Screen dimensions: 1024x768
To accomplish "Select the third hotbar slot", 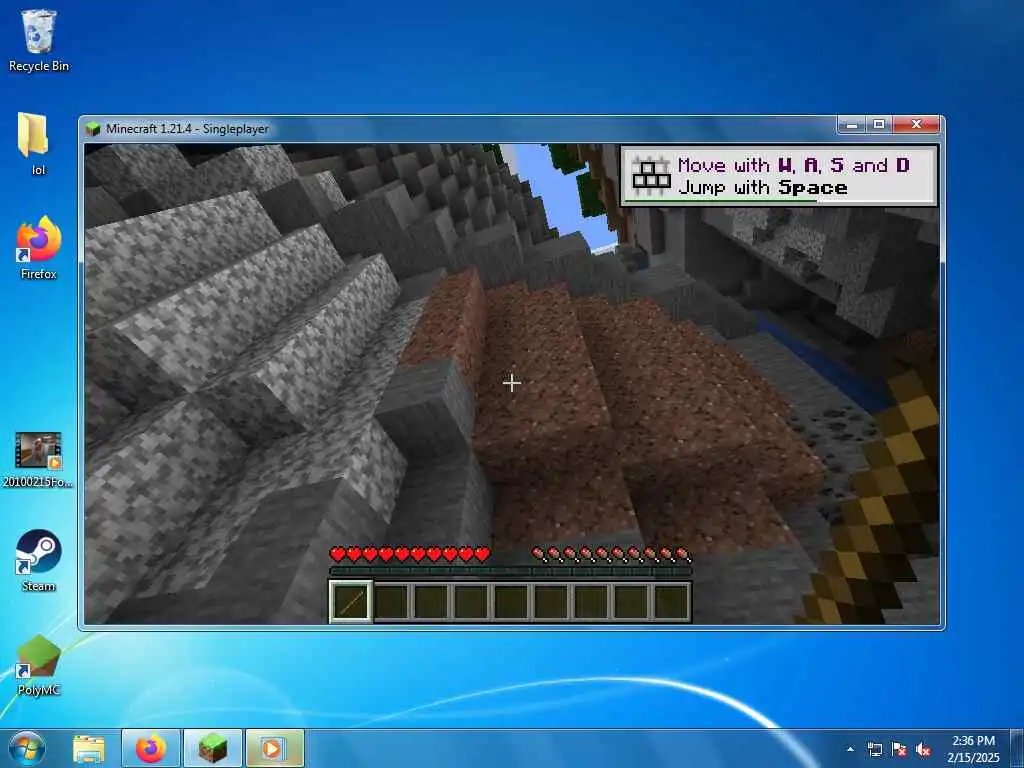I will (x=431, y=601).
